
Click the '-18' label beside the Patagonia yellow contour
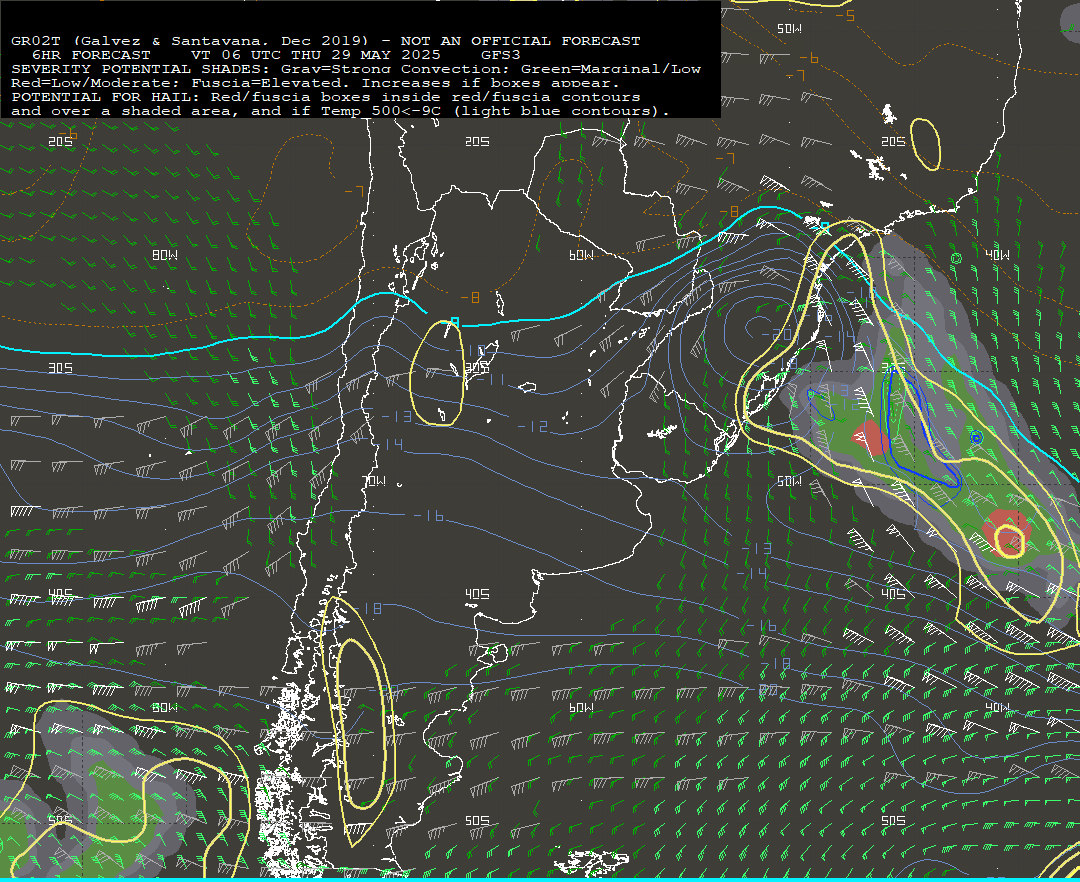point(367,608)
